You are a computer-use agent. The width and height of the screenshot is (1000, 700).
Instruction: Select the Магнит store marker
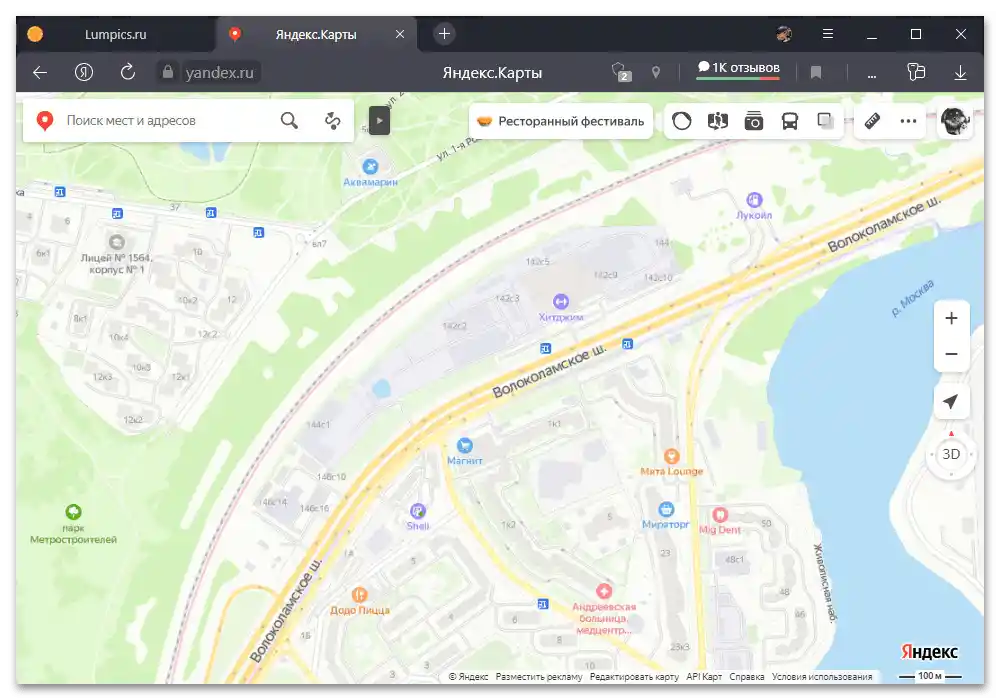[x=465, y=446]
